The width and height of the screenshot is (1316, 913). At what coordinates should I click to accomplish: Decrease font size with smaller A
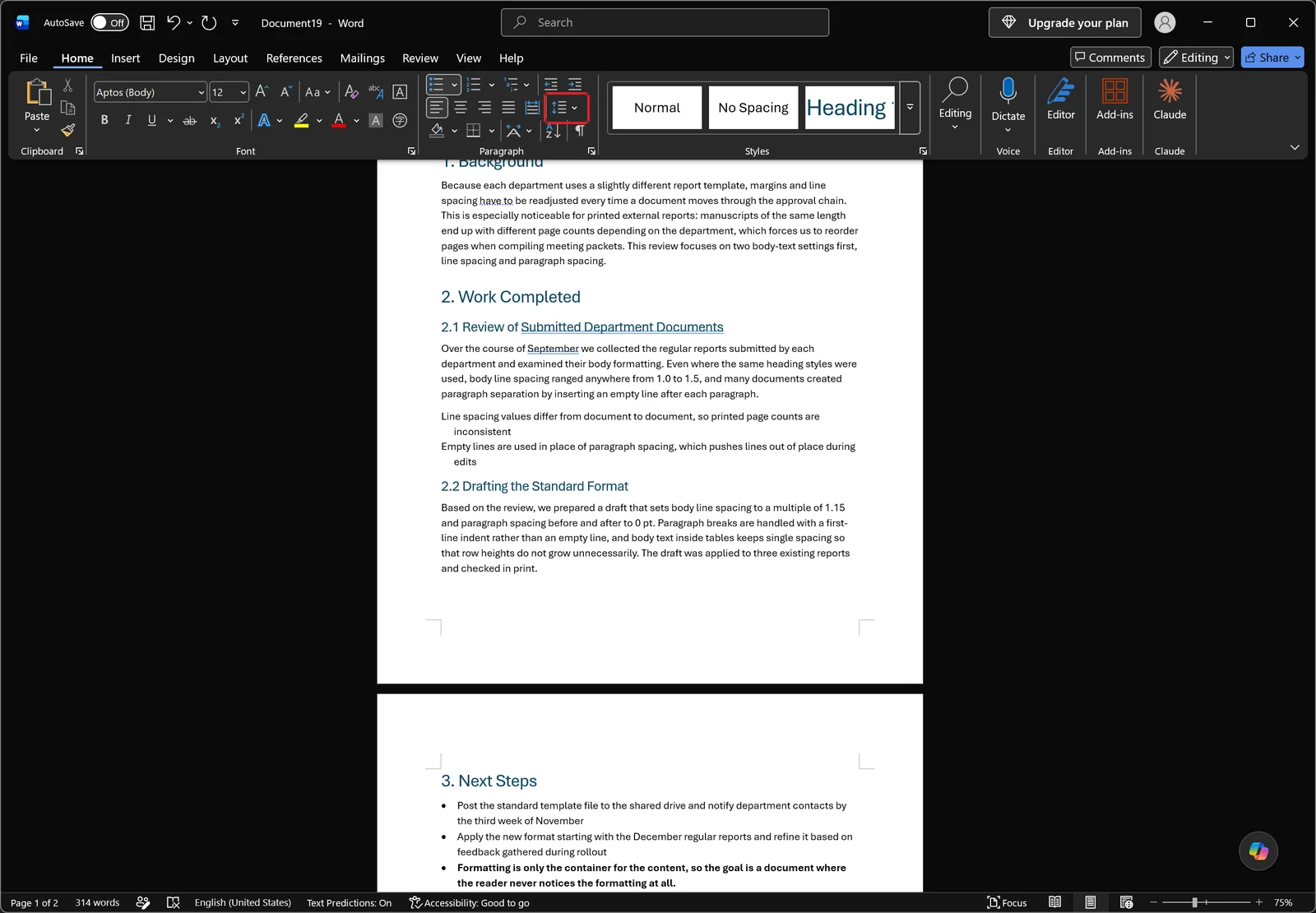click(x=285, y=92)
